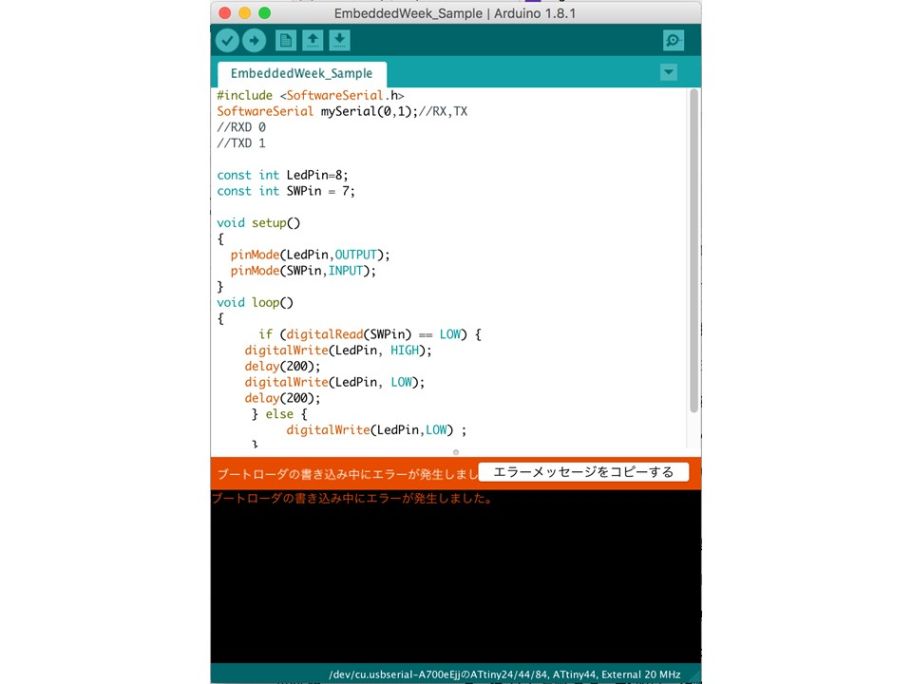Click the board info status bar ATtiny44 External 20 MHz

point(504,675)
